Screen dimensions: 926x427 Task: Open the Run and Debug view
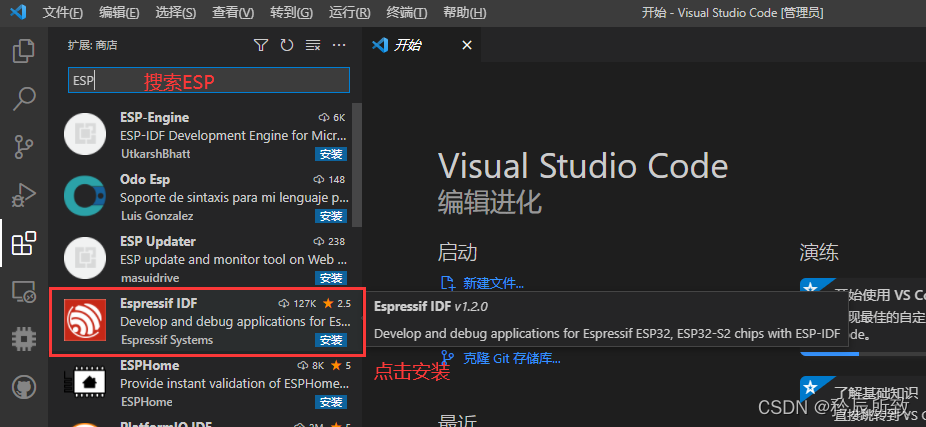[23, 195]
